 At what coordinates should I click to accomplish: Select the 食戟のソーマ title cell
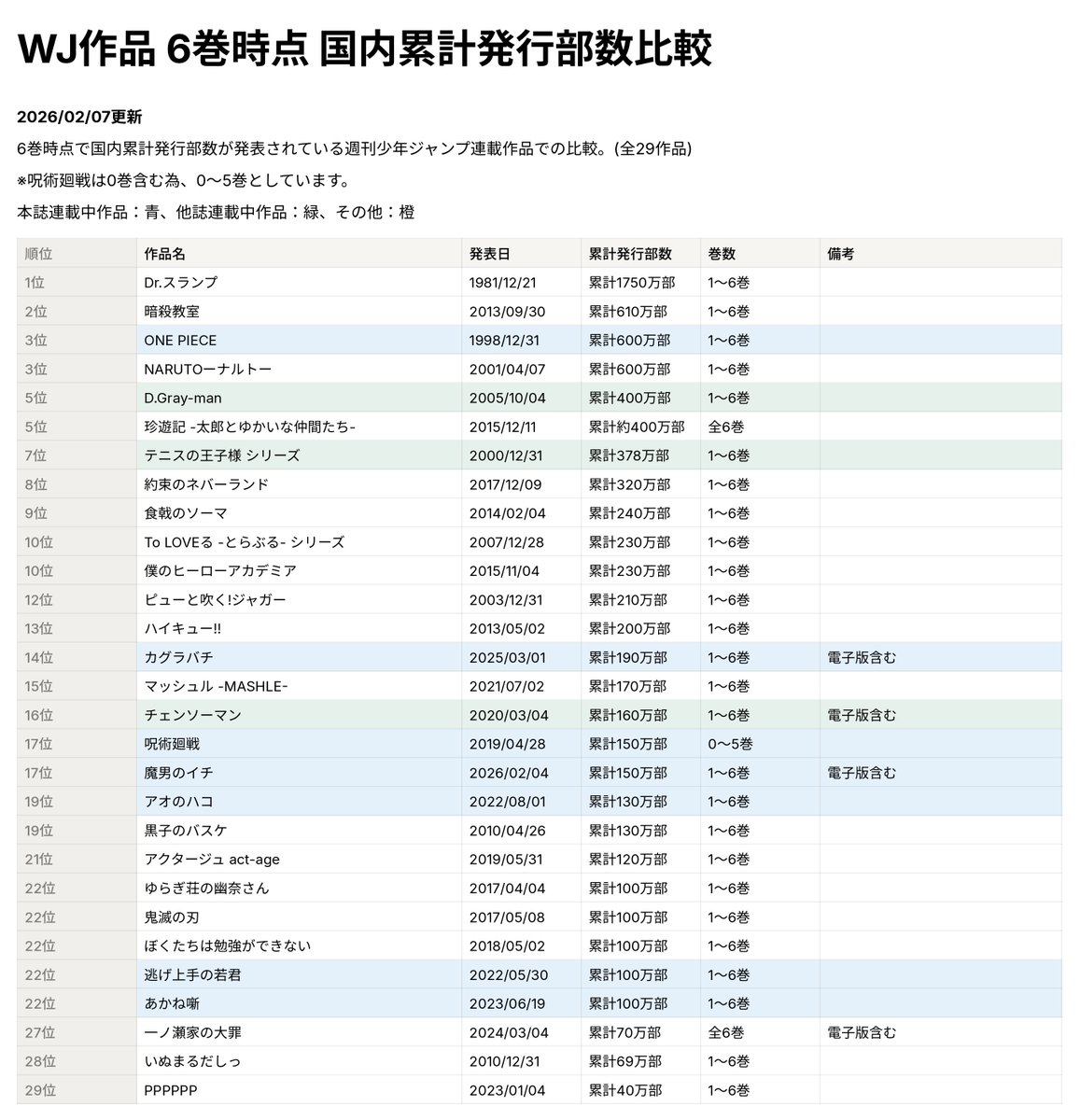coord(299,513)
